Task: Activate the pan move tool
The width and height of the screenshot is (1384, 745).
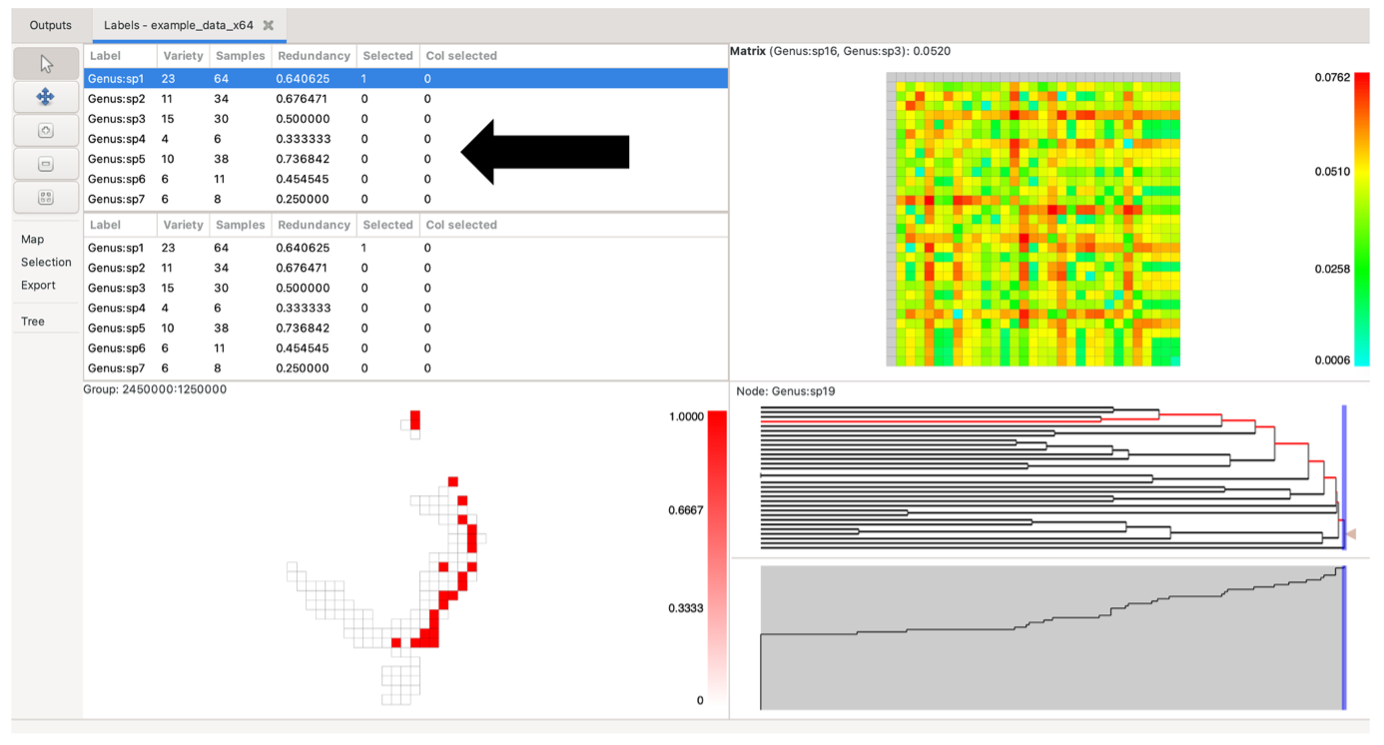Action: (46, 97)
